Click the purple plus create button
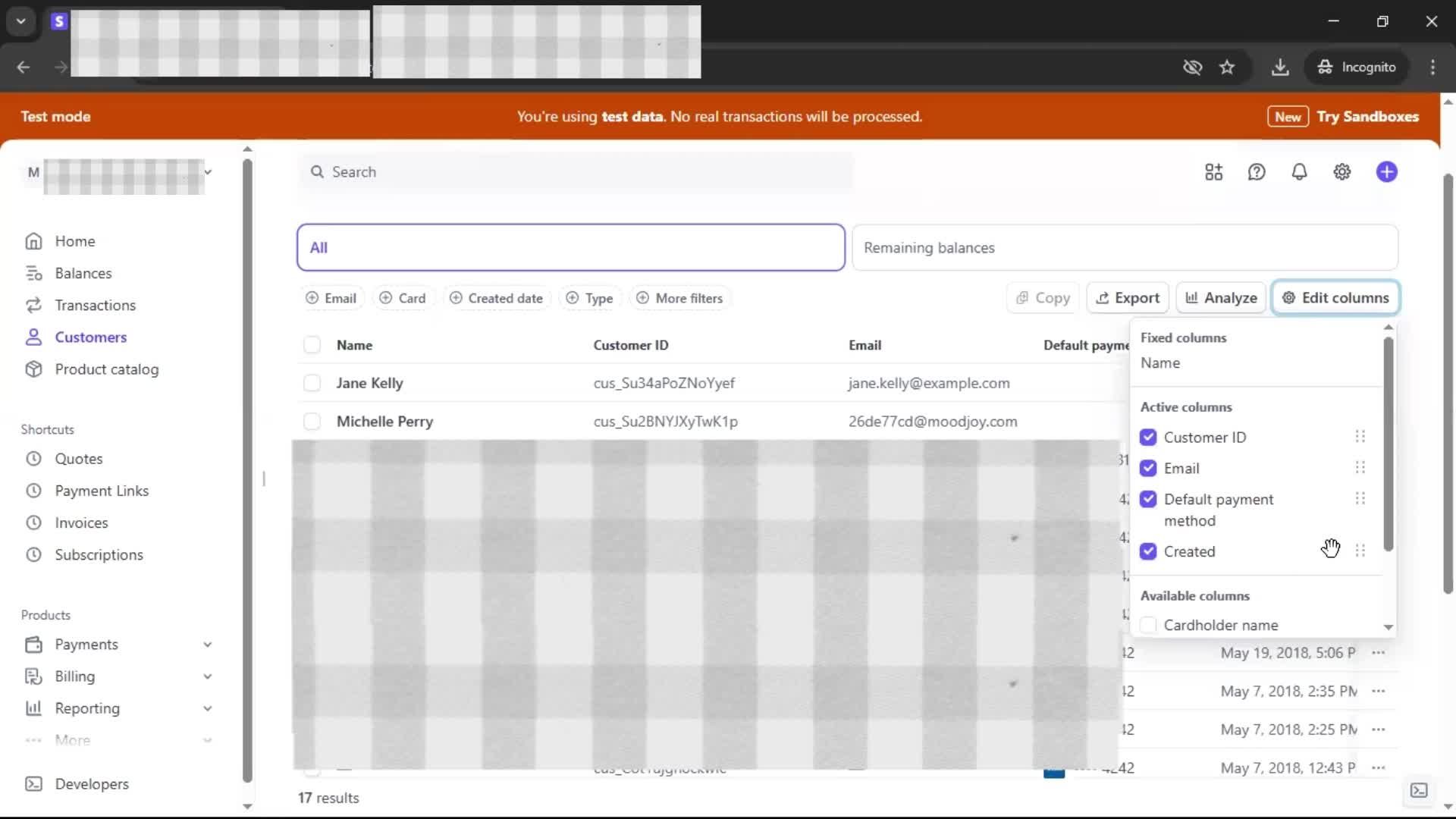The height and width of the screenshot is (819, 1456). click(x=1386, y=172)
